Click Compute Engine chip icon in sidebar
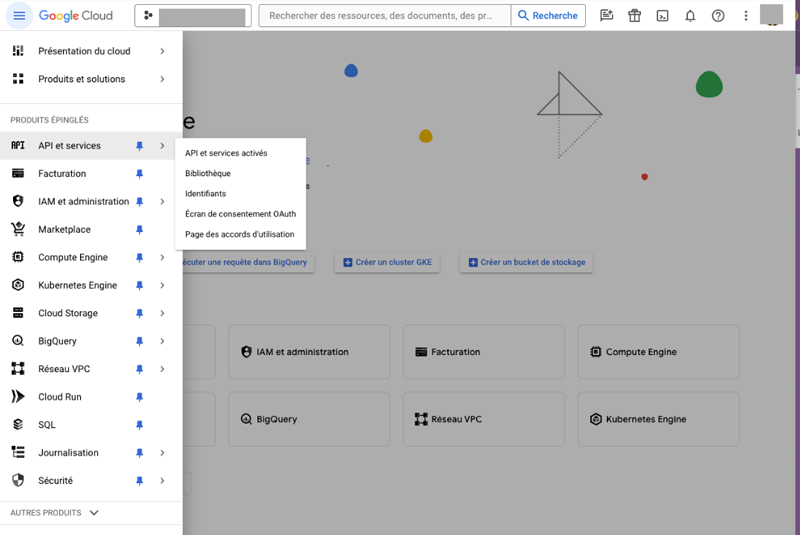 [x=18, y=257]
